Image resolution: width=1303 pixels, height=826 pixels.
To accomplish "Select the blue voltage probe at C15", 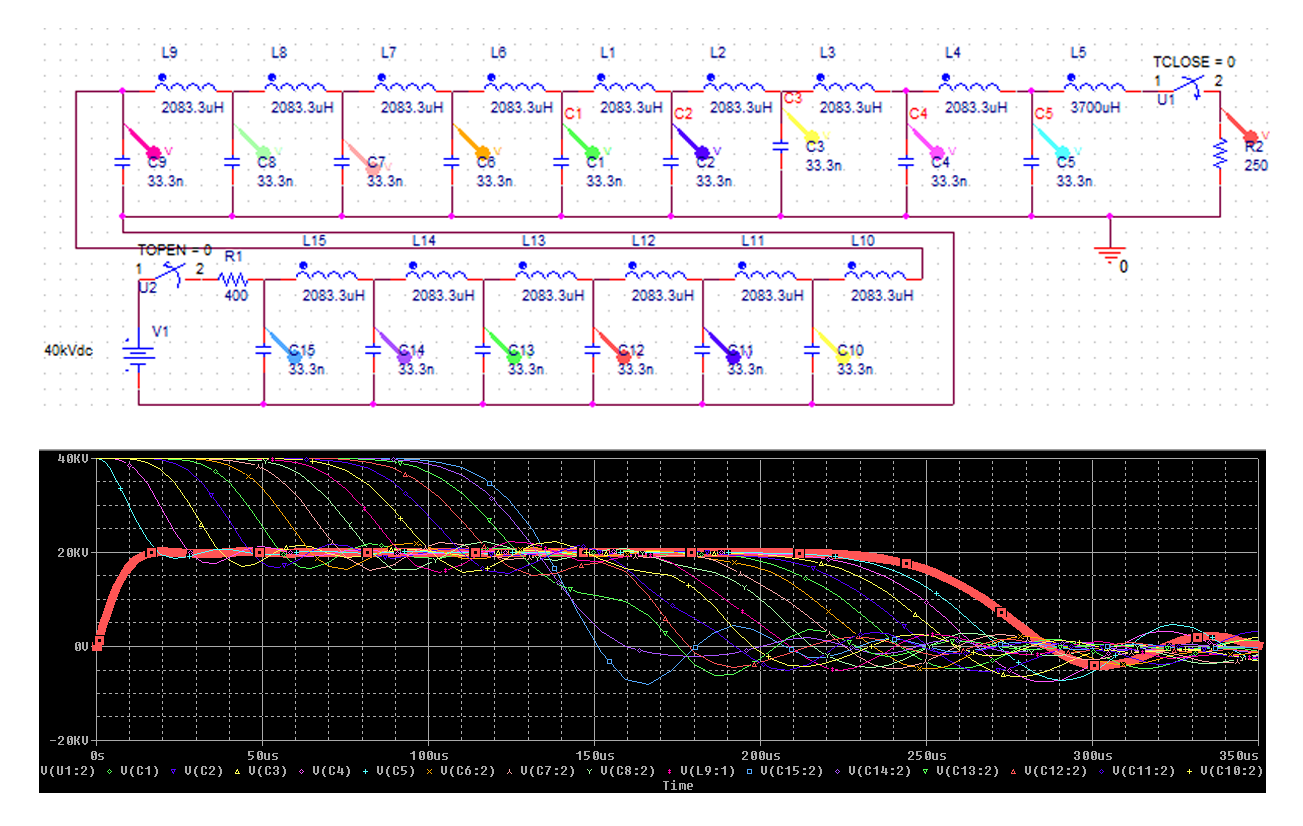I will point(282,344).
